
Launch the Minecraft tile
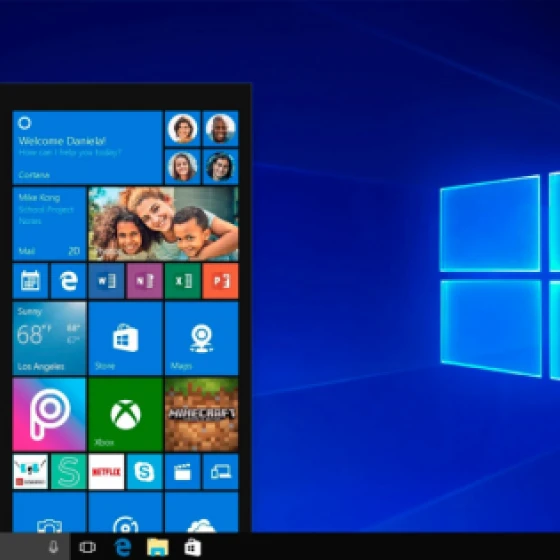coord(201,414)
